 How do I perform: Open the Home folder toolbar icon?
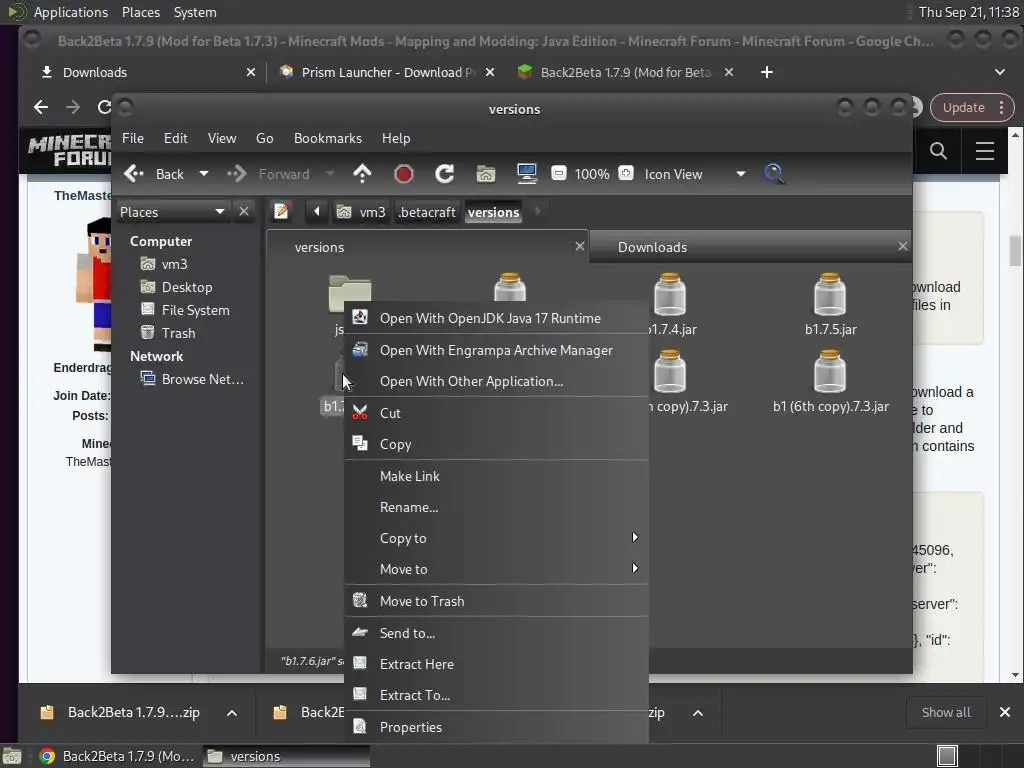point(485,174)
